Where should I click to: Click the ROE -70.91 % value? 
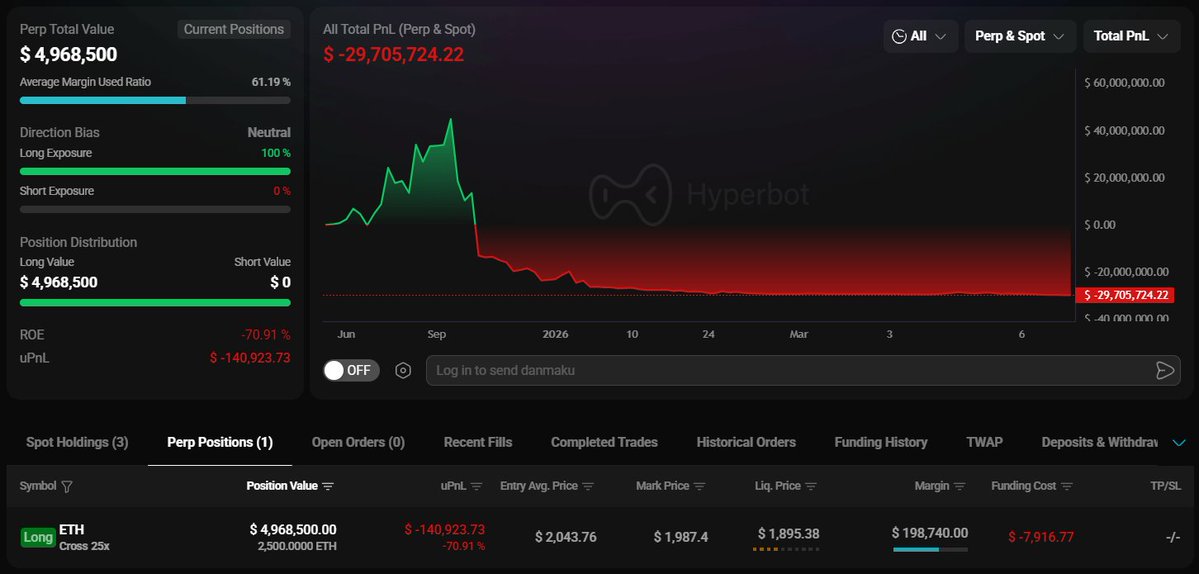[266, 335]
